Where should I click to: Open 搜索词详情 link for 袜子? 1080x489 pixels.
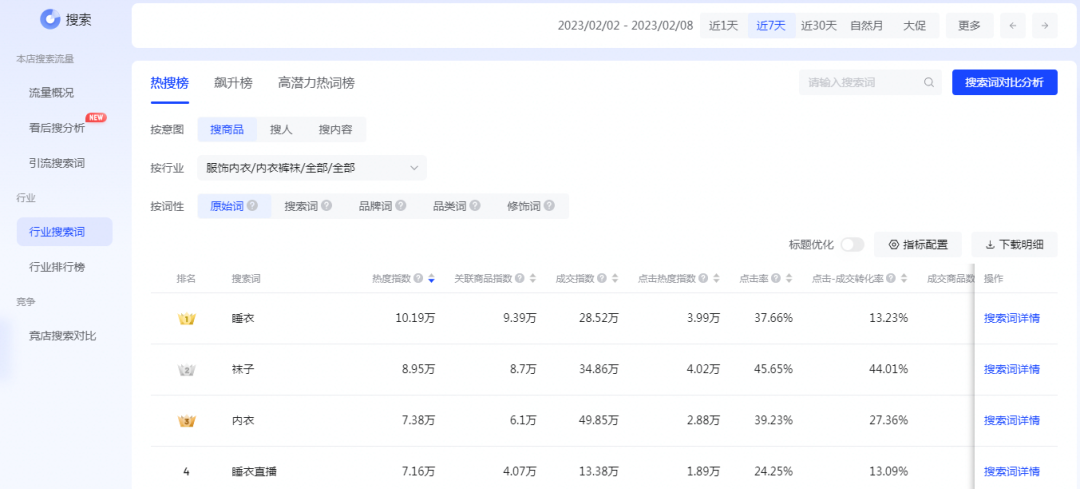1011,369
